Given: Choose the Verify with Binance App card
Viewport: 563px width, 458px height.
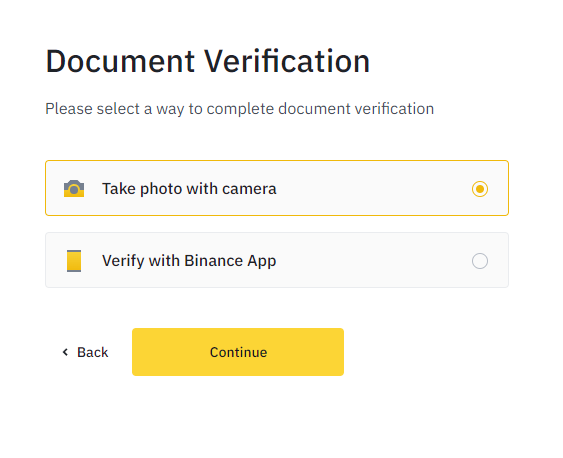Looking at the screenshot, I should [277, 260].
